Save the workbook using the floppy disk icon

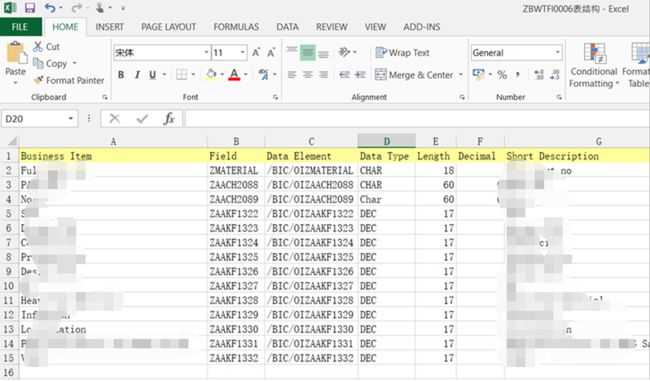[x=30, y=8]
